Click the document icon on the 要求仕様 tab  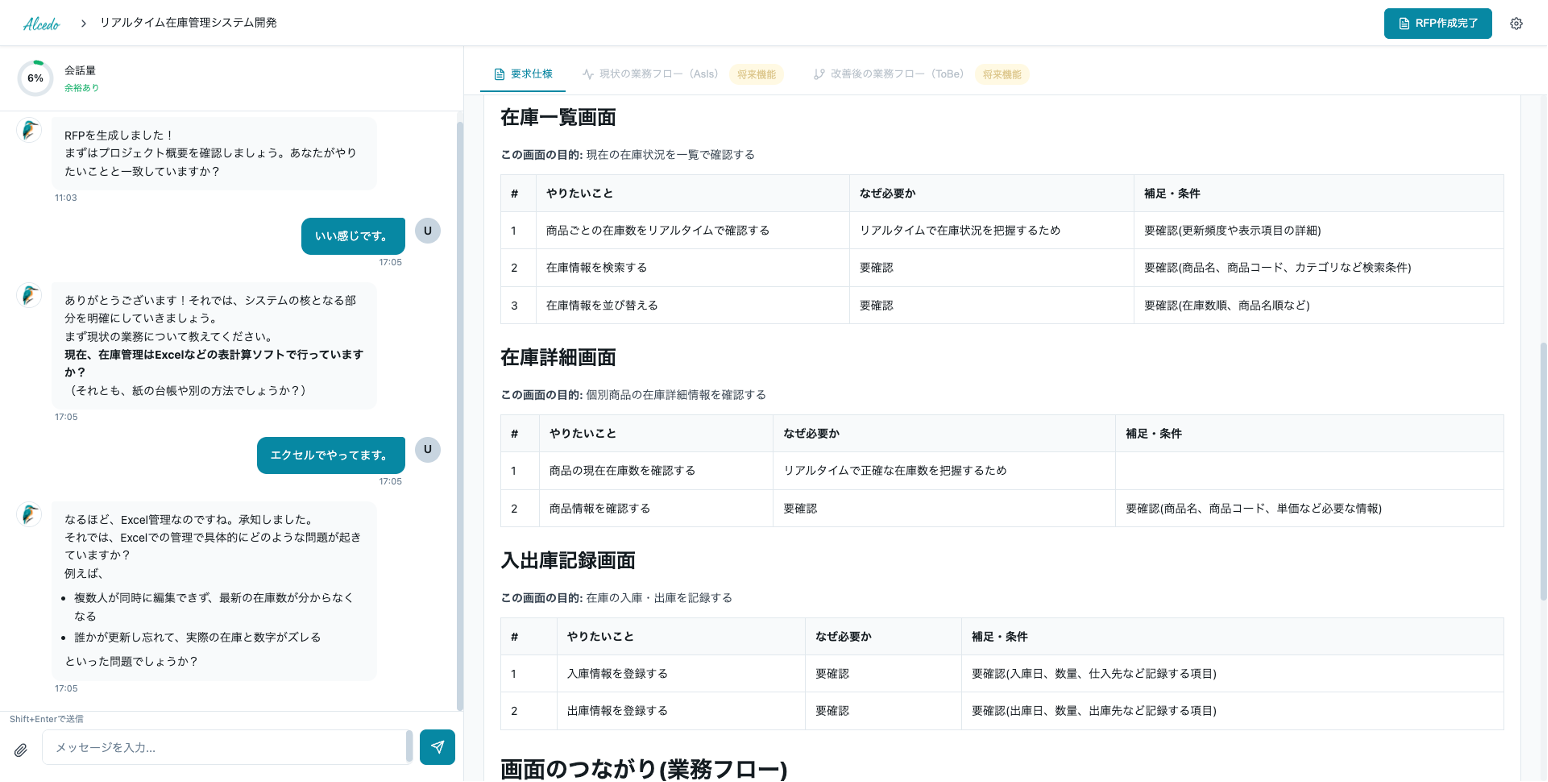[499, 73]
